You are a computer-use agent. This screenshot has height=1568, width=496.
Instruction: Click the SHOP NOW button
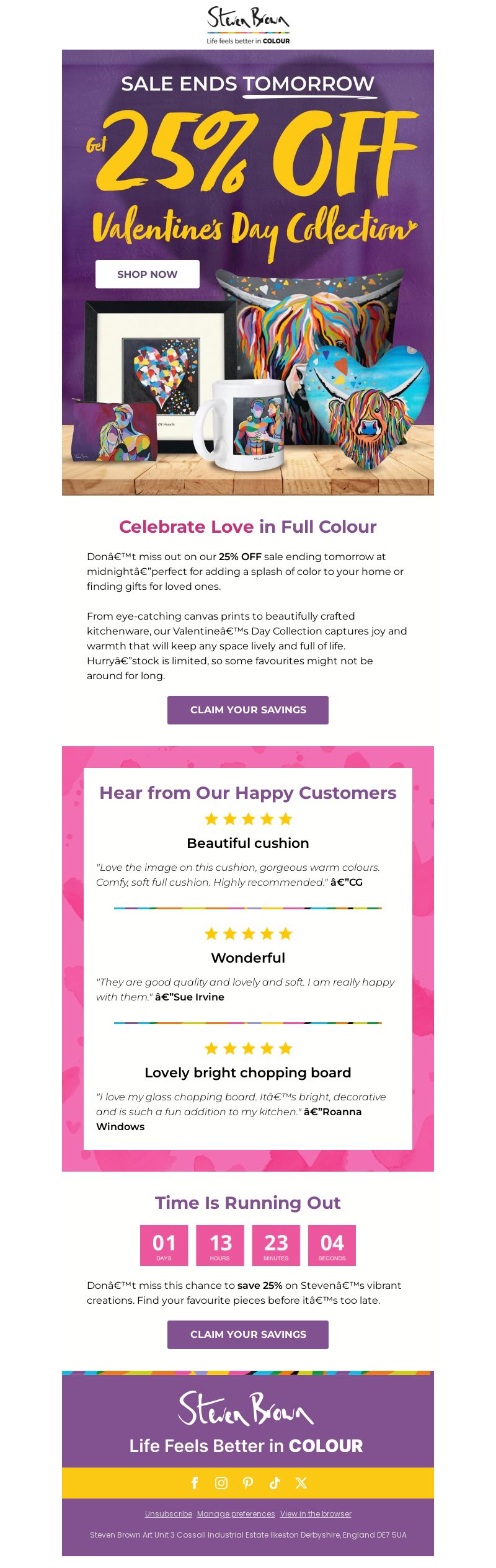click(x=148, y=274)
